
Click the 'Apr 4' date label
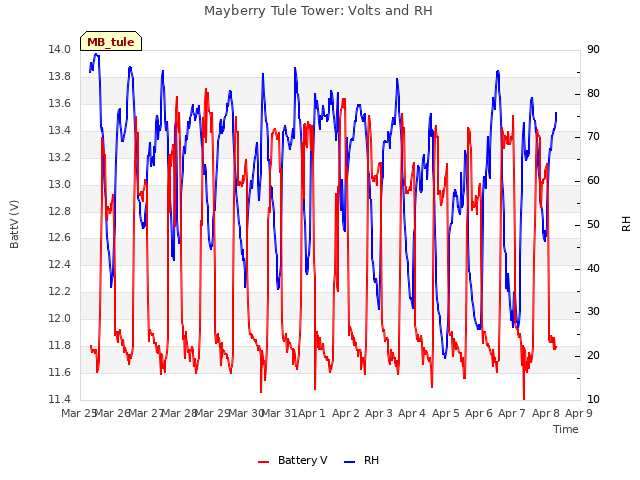coord(412,413)
